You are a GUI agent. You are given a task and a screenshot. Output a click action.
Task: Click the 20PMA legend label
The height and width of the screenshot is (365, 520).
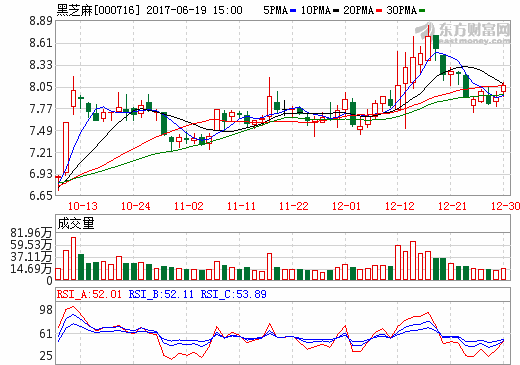click(x=359, y=10)
